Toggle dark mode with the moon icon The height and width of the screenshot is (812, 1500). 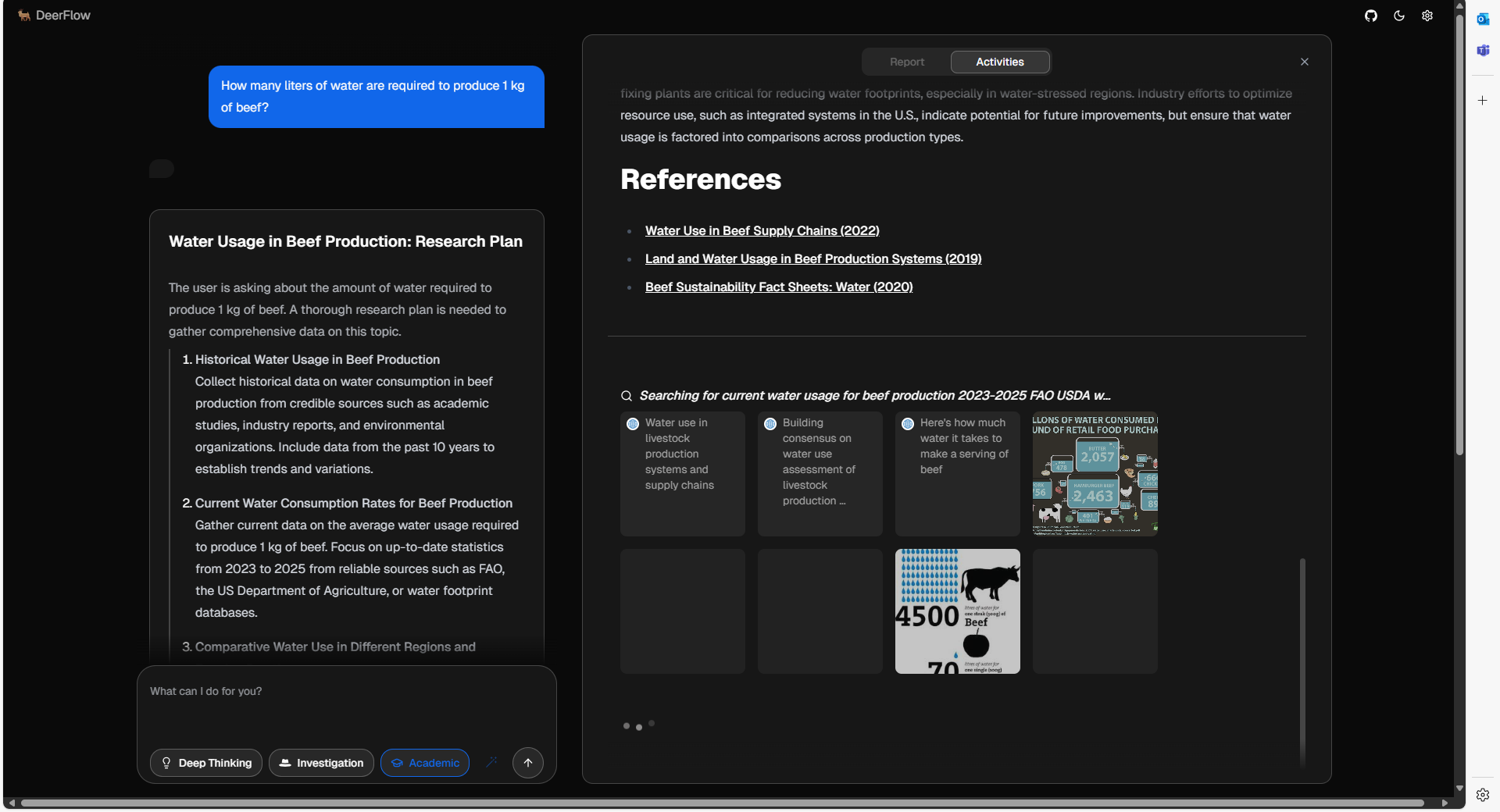pos(1399,16)
